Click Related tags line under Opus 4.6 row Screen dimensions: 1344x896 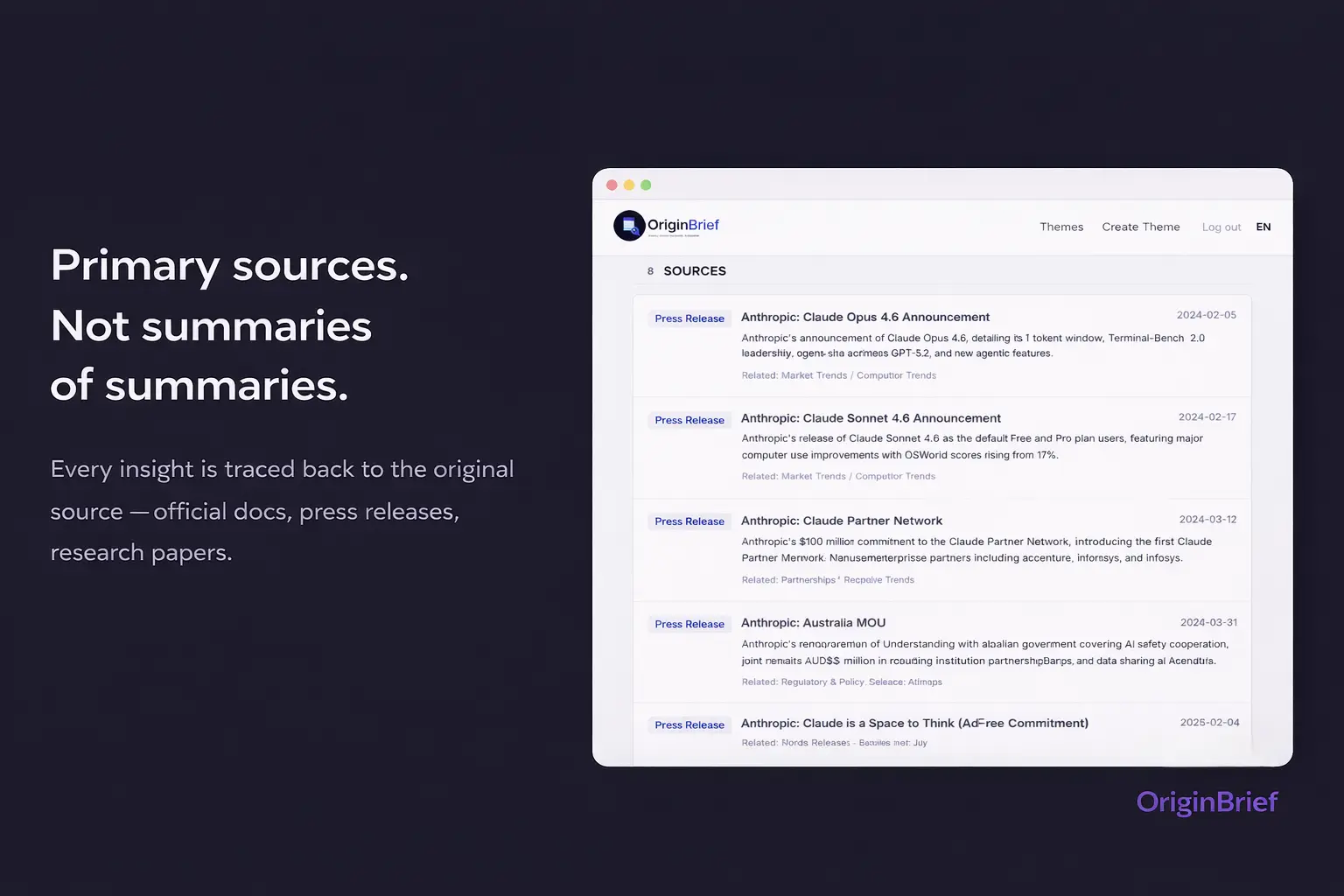(x=838, y=375)
